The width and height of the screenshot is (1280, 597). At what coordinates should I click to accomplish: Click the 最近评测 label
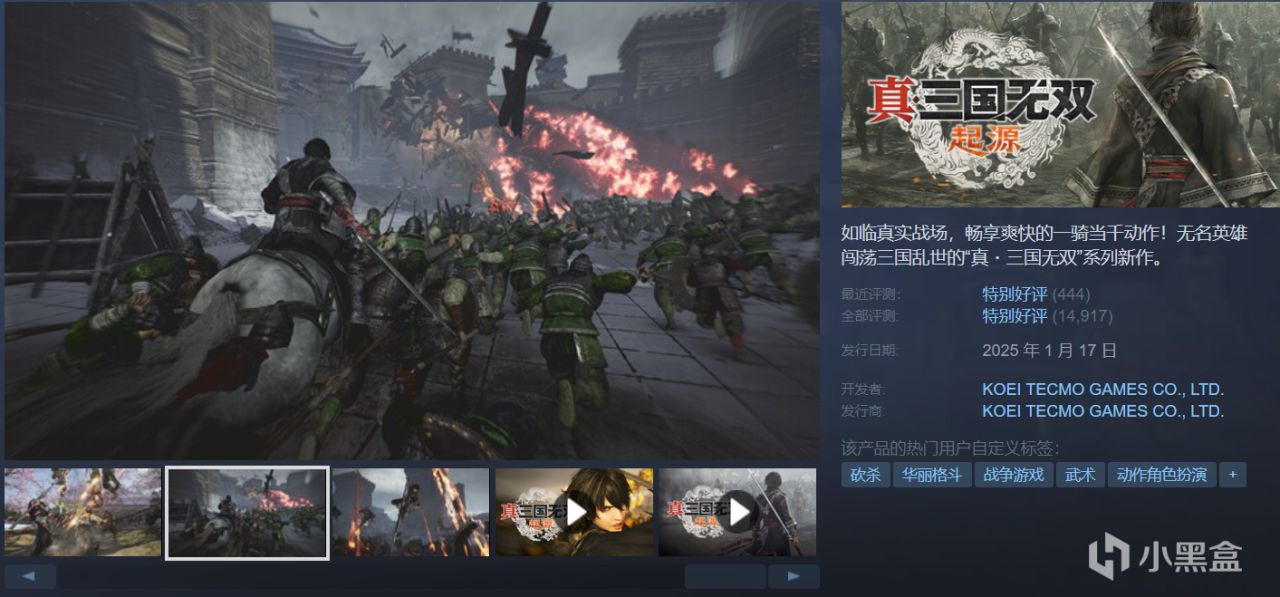(x=870, y=295)
